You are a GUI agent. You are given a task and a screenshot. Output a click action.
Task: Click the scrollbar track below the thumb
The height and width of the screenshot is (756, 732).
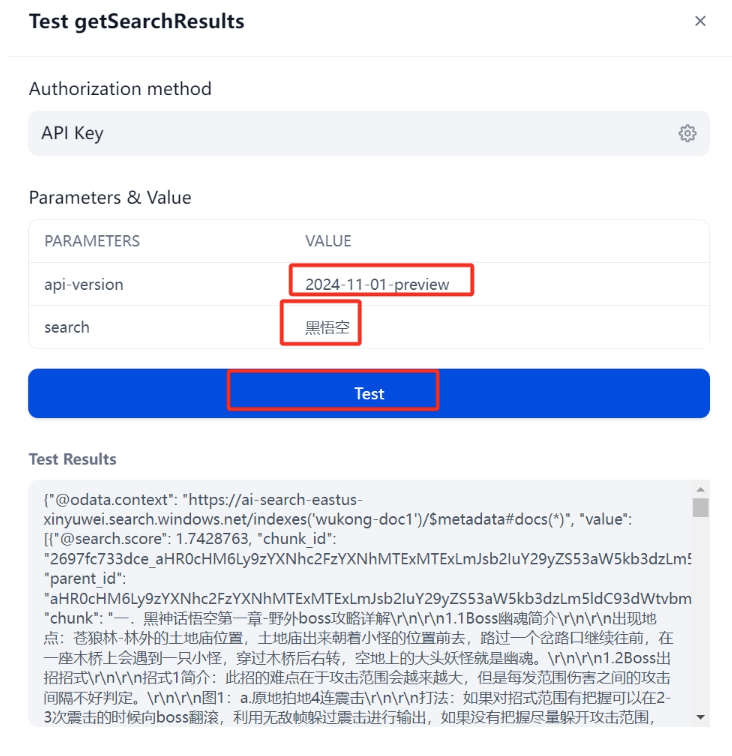point(701,612)
